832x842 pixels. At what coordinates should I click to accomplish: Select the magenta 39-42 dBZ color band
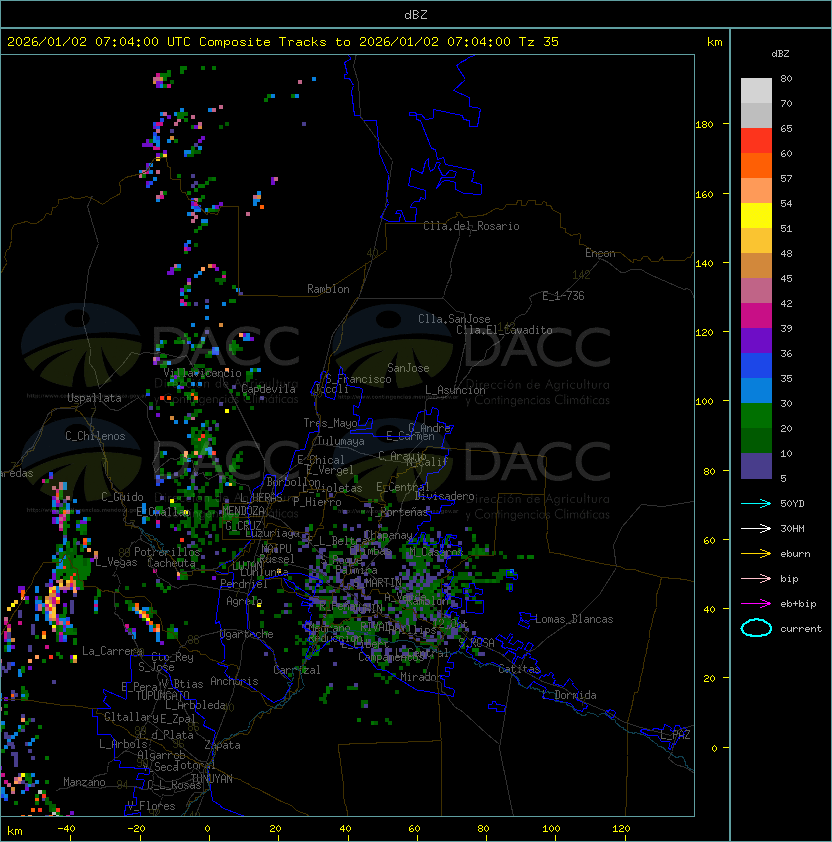point(756,316)
